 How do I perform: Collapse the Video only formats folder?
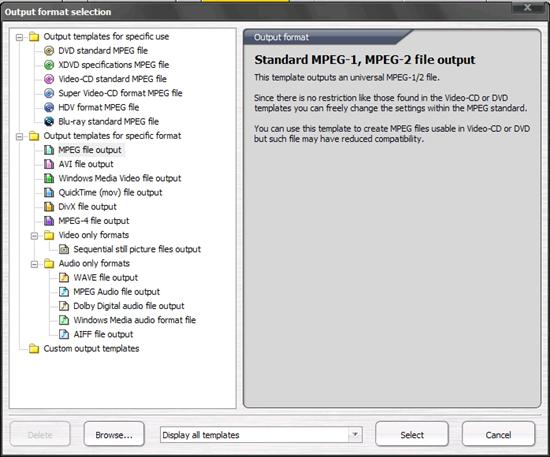34,235
